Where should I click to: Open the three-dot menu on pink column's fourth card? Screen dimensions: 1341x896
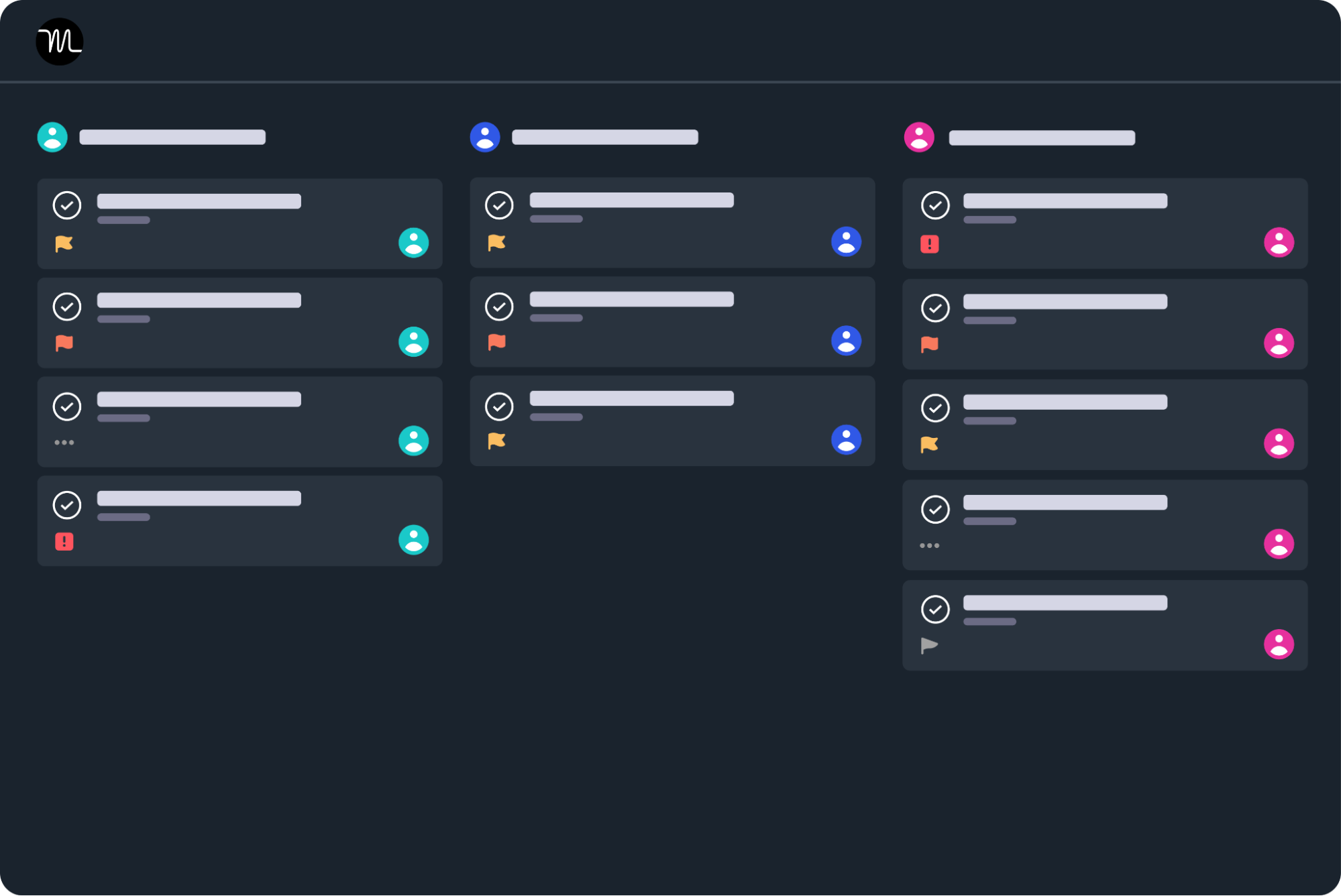pyautogui.click(x=929, y=545)
